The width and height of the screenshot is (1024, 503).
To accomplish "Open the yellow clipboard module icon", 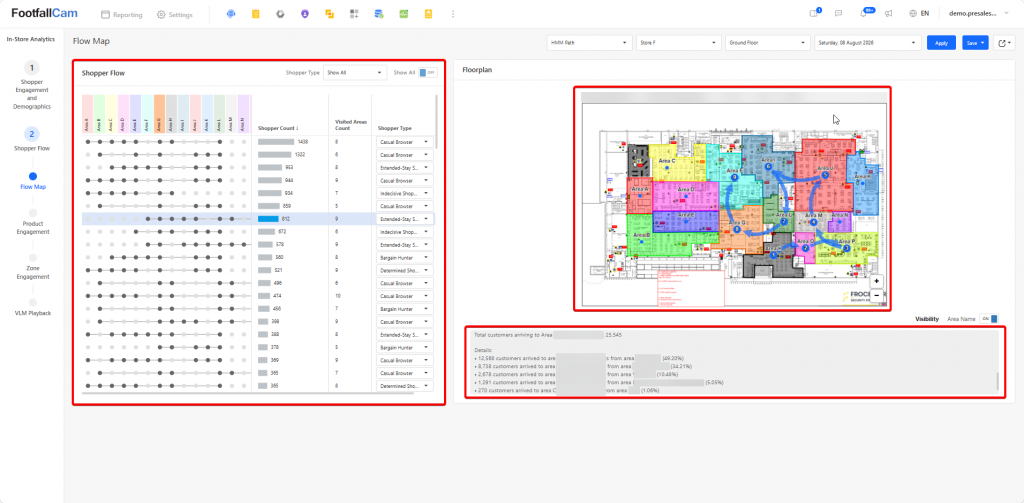I will [x=255, y=14].
